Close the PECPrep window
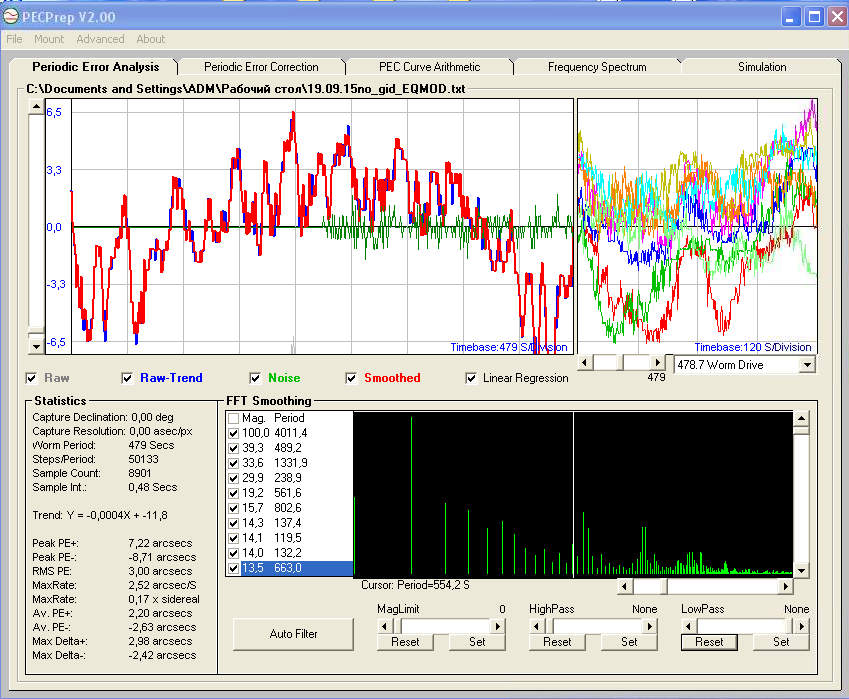The height and width of the screenshot is (699, 849). point(837,17)
